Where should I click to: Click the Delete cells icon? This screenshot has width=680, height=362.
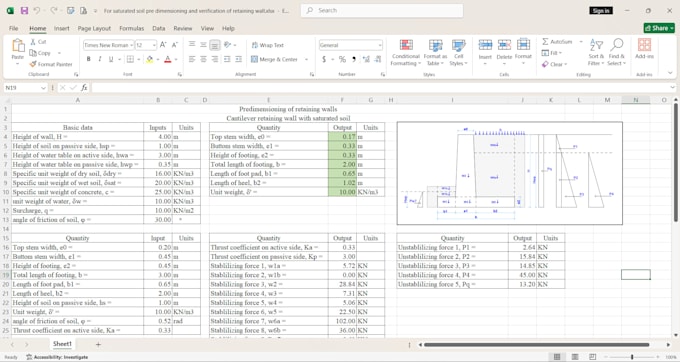click(x=504, y=45)
